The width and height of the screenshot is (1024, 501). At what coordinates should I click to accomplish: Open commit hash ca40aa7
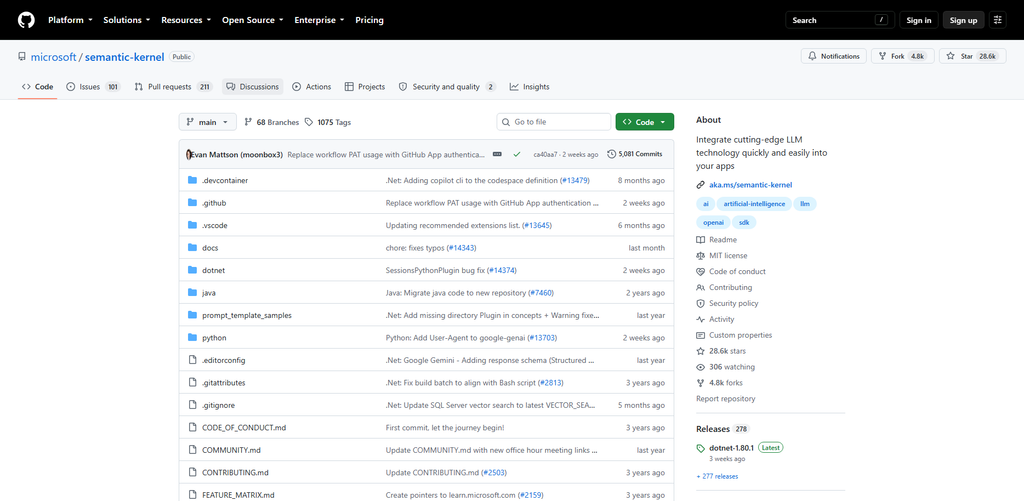pos(545,155)
